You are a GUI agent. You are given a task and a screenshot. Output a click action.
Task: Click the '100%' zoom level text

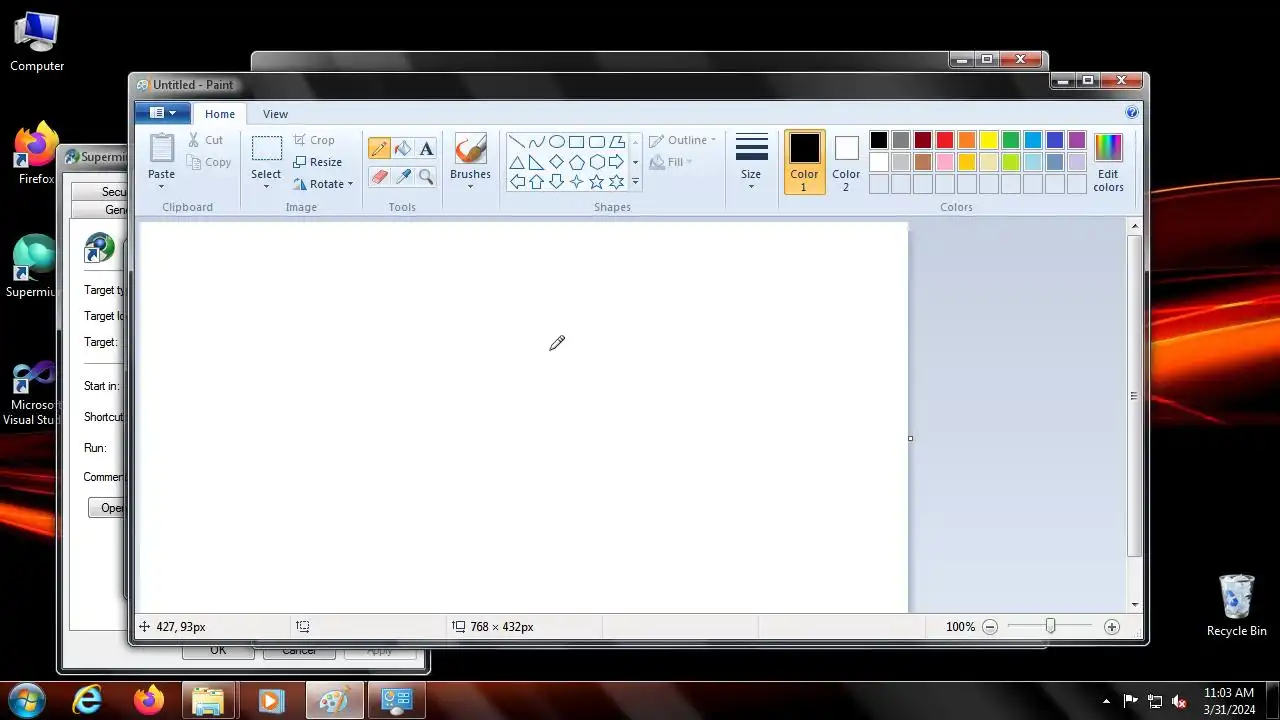(x=960, y=627)
